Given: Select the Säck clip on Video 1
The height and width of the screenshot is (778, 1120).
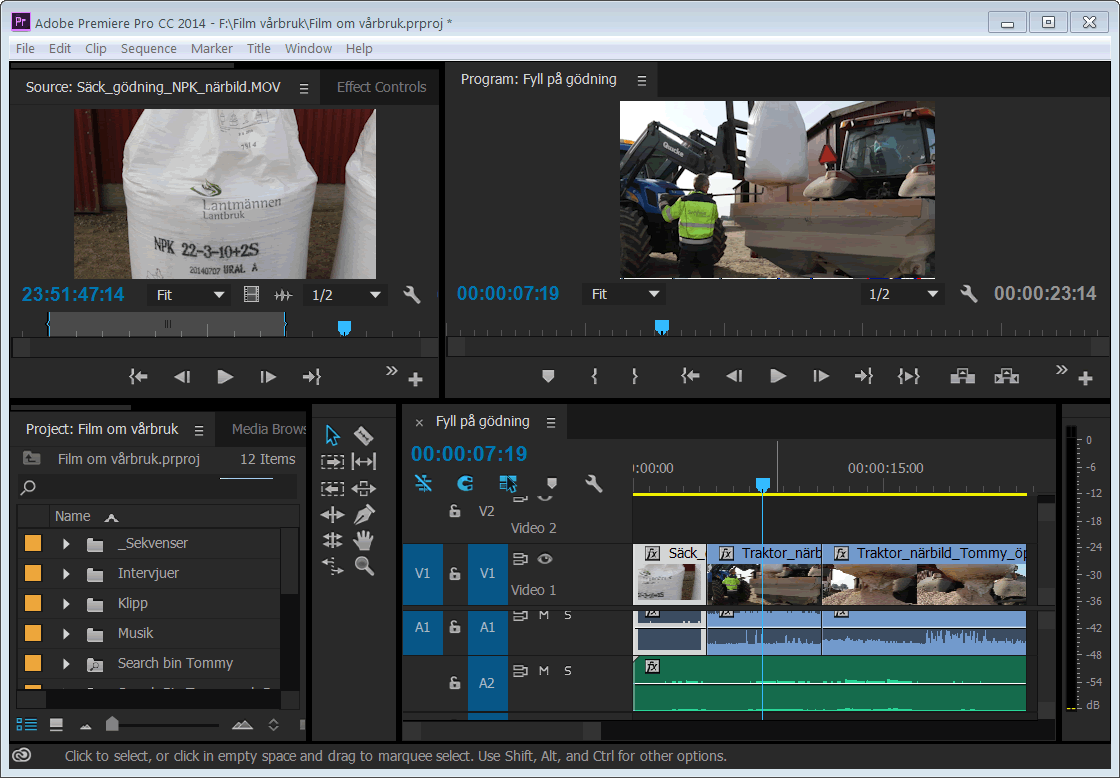Looking at the screenshot, I should click(x=669, y=575).
